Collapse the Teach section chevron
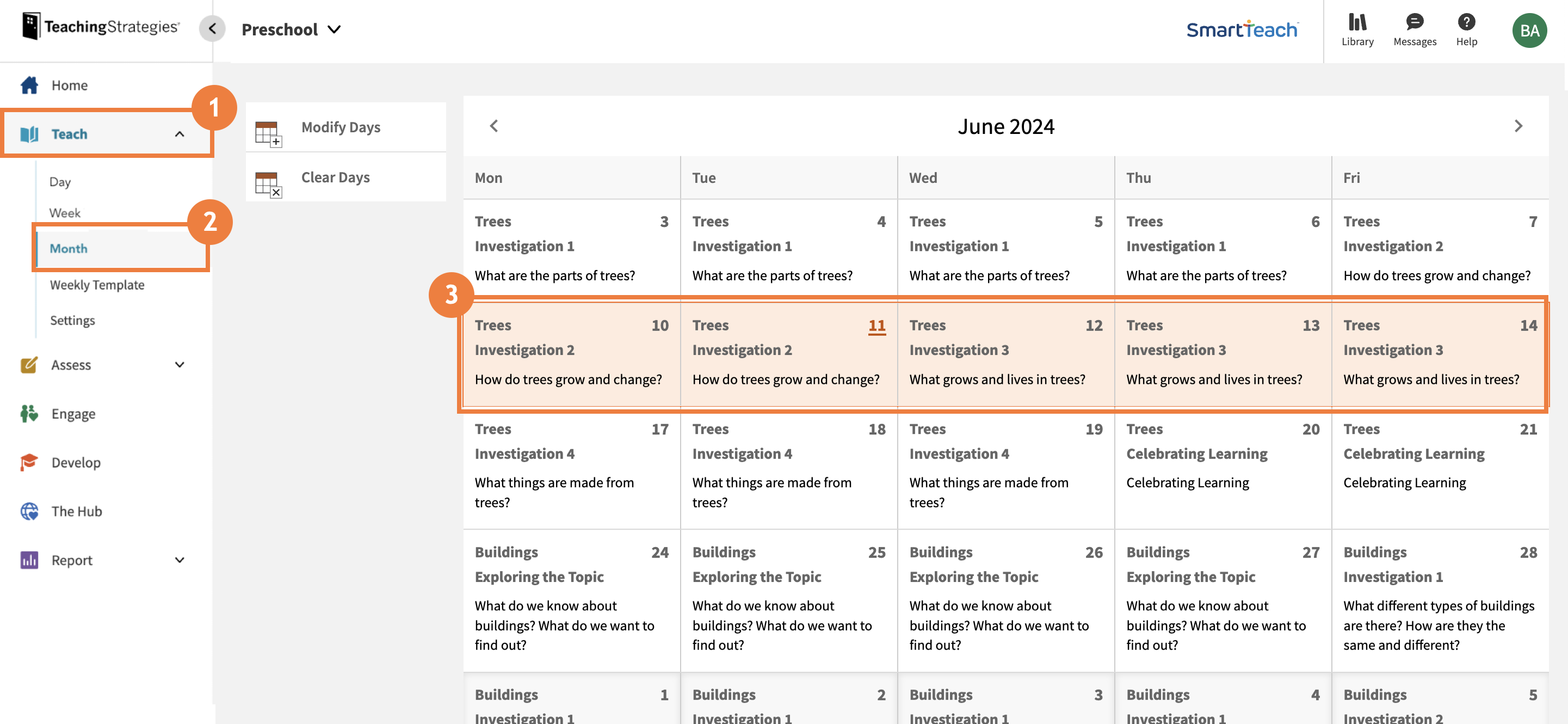 tap(180, 133)
